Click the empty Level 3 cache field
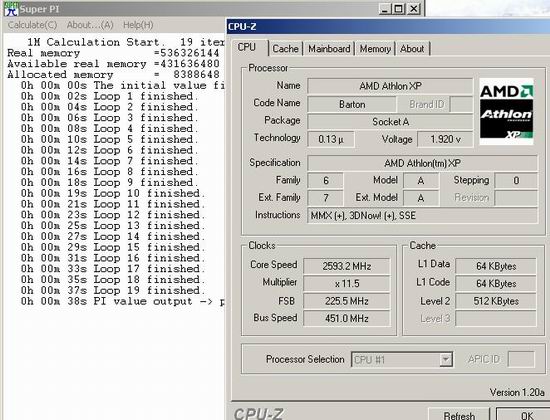The image size is (550, 420). tap(496, 319)
